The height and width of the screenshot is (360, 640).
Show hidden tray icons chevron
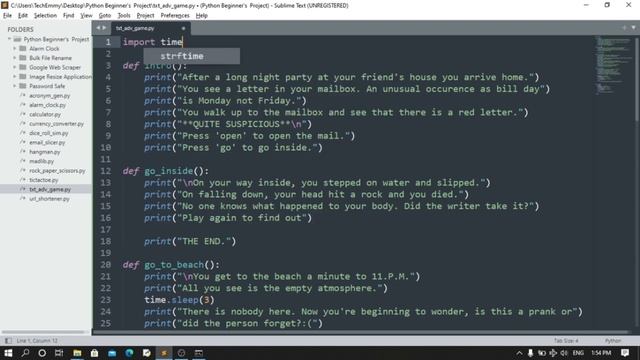click(x=519, y=353)
